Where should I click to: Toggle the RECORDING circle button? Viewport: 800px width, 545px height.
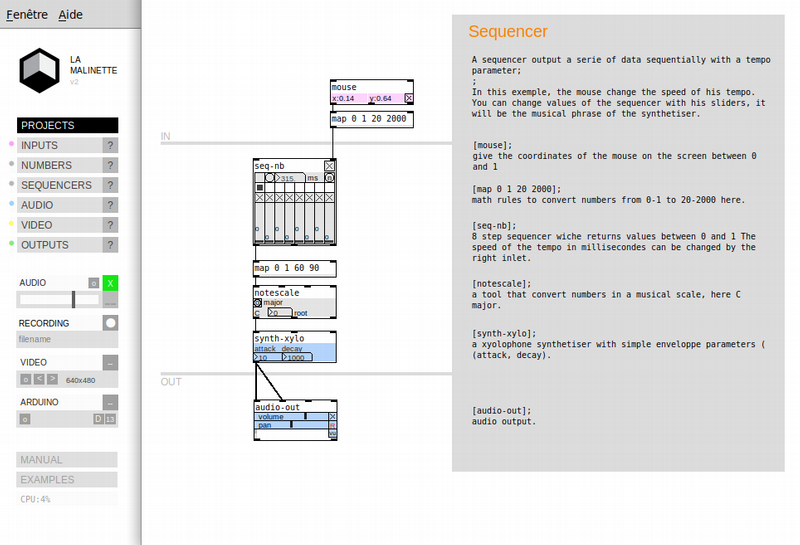pyautogui.click(x=110, y=323)
